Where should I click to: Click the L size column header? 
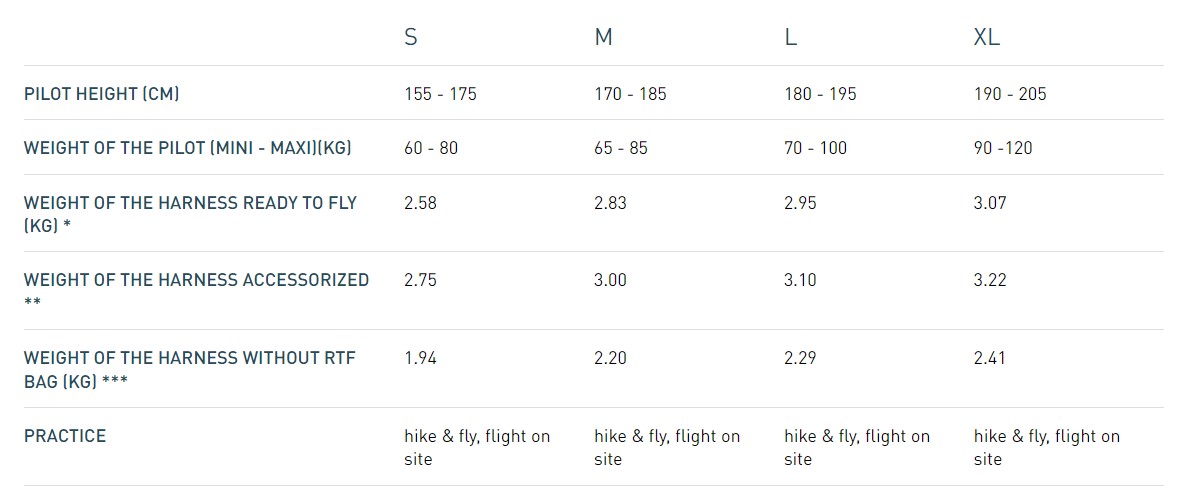click(791, 38)
